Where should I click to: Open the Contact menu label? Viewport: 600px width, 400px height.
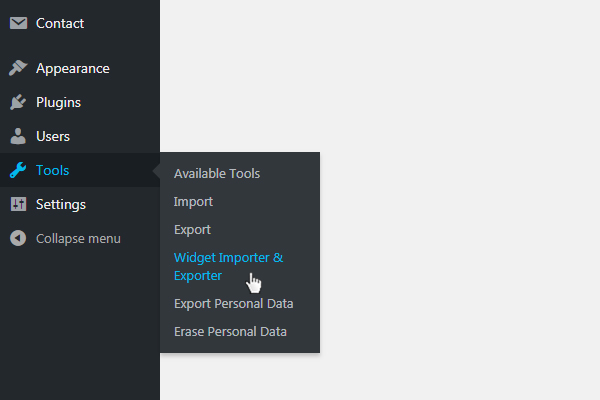pyautogui.click(x=60, y=23)
